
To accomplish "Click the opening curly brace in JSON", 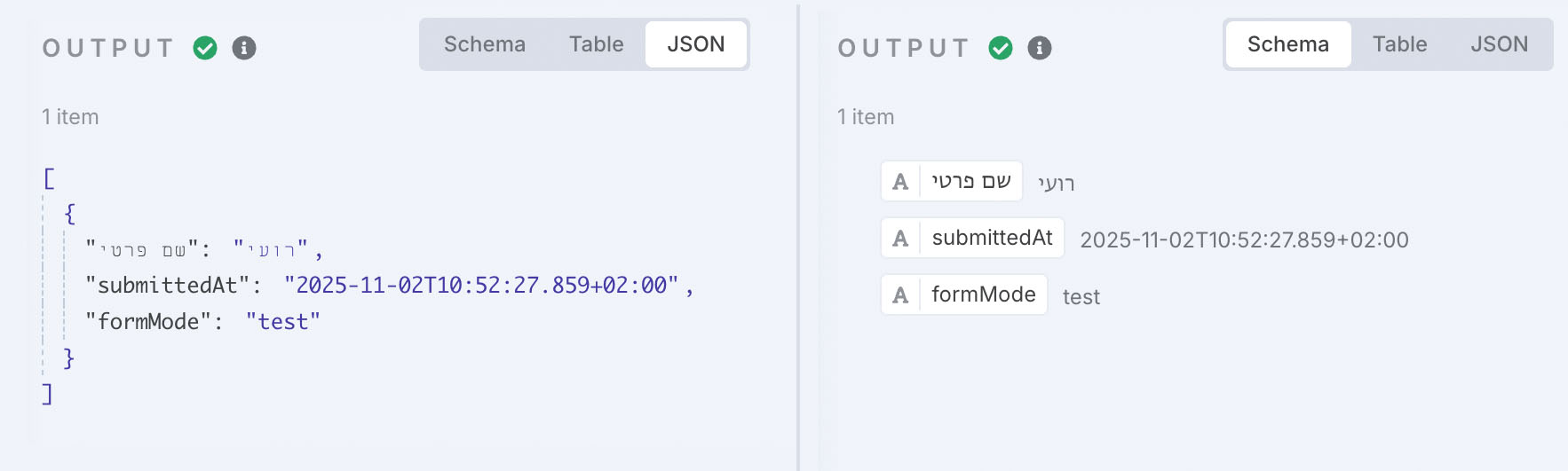I will [x=70, y=214].
